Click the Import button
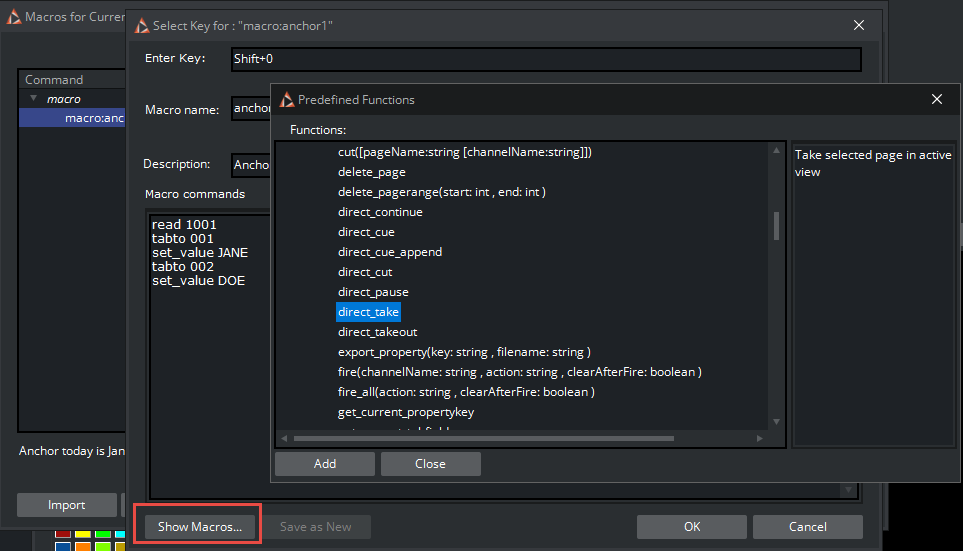The width and height of the screenshot is (963, 551). click(x=67, y=505)
